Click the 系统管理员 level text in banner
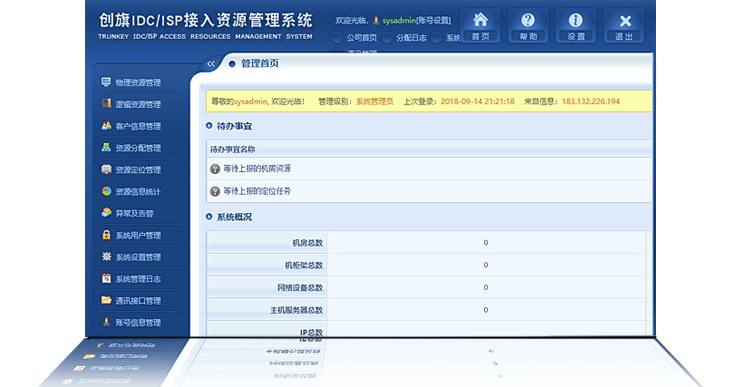Viewport: 738px width, 387px height. coord(375,101)
